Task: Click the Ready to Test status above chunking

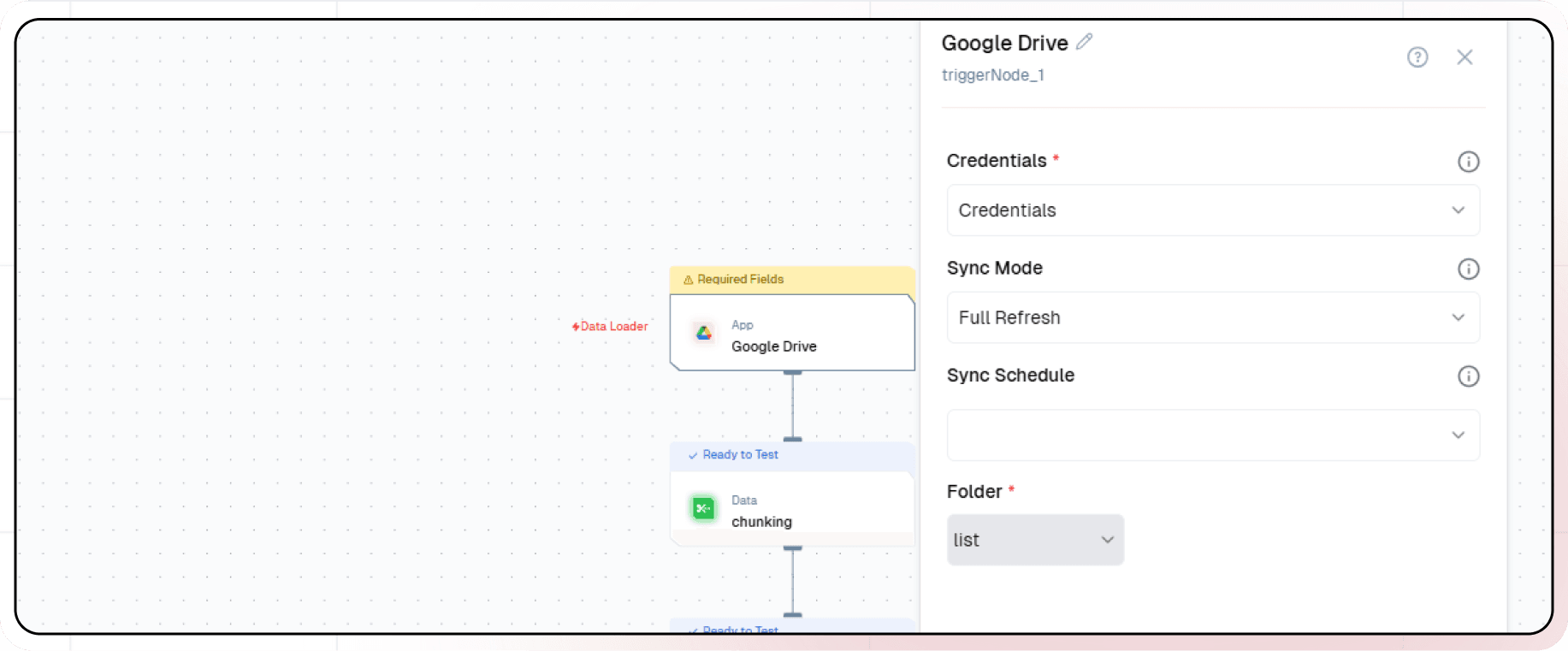Action: pos(740,455)
